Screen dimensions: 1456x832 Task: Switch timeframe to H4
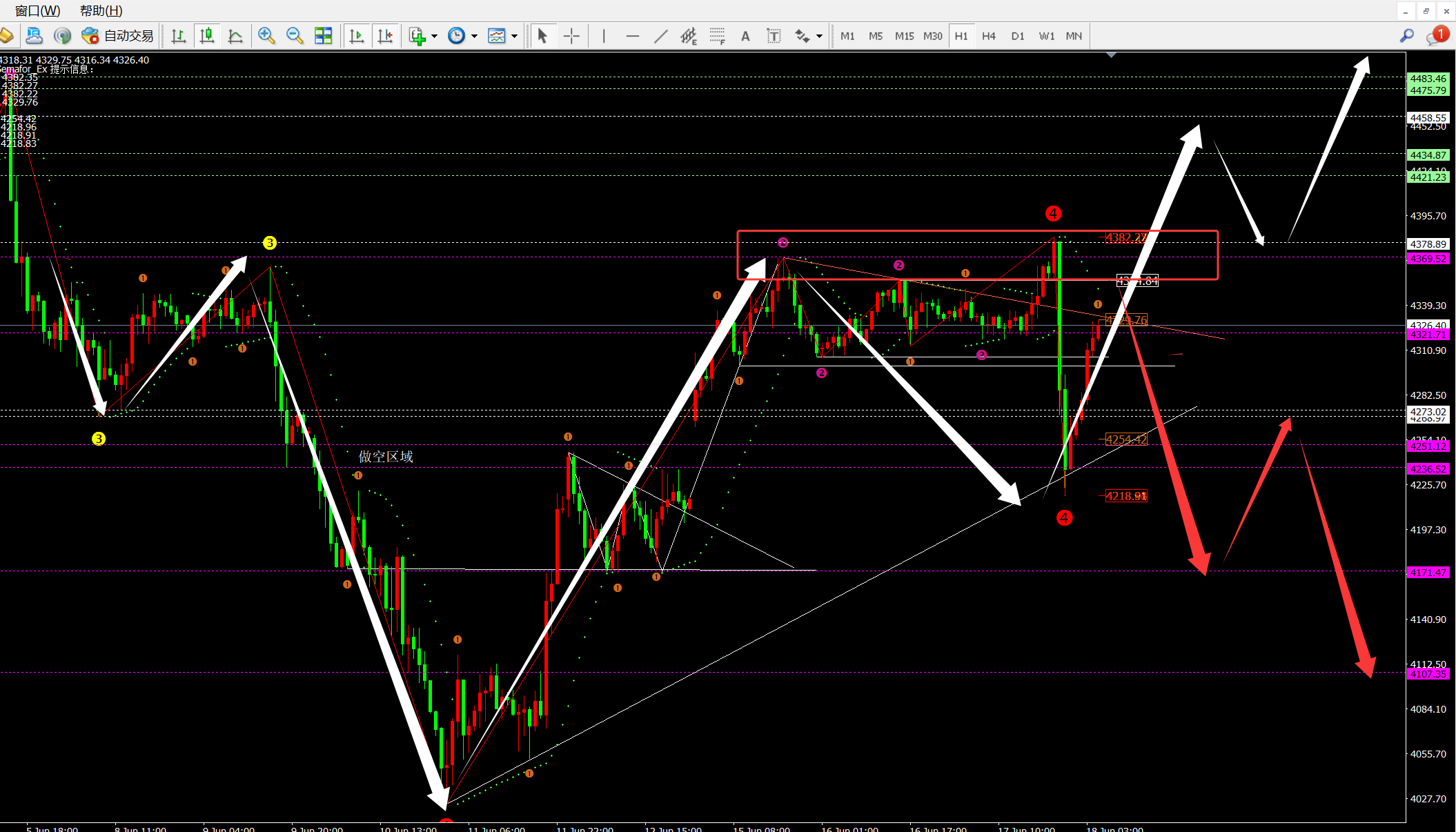point(989,36)
